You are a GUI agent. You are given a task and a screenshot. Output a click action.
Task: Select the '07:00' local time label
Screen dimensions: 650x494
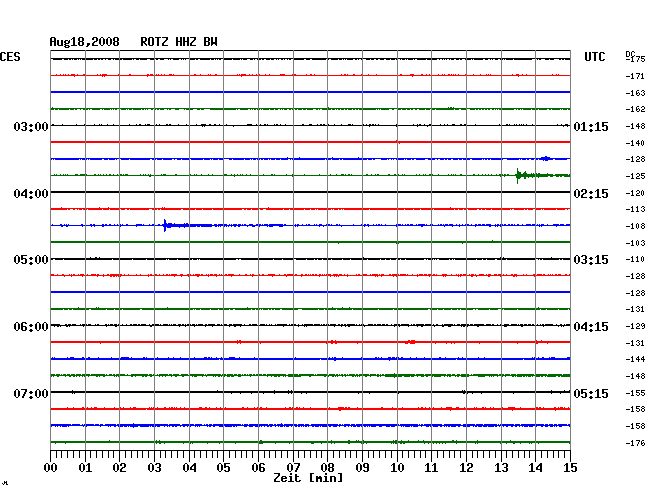click(x=31, y=393)
